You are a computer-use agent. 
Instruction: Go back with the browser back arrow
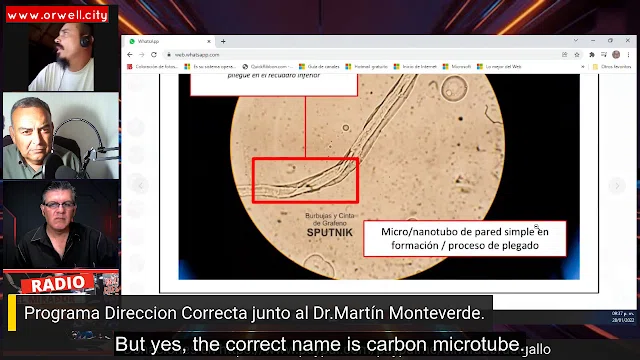coord(130,55)
